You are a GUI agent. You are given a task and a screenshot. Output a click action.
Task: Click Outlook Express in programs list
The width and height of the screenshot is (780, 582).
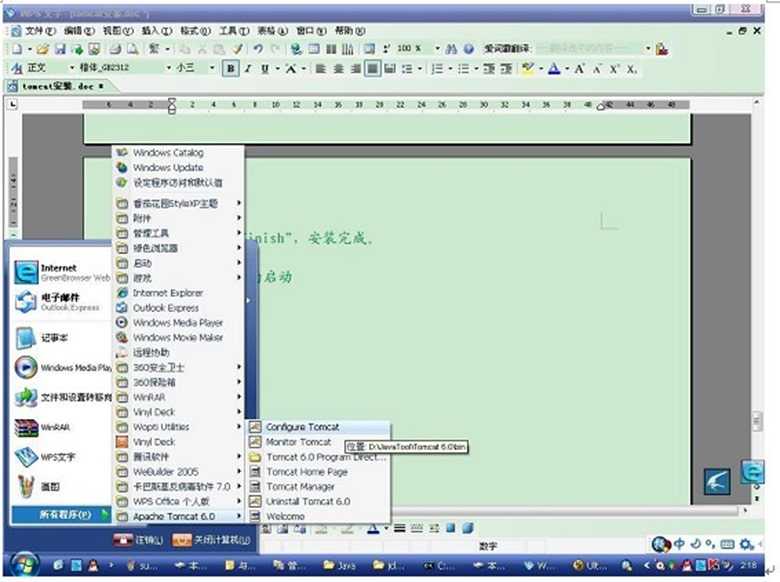click(179, 307)
